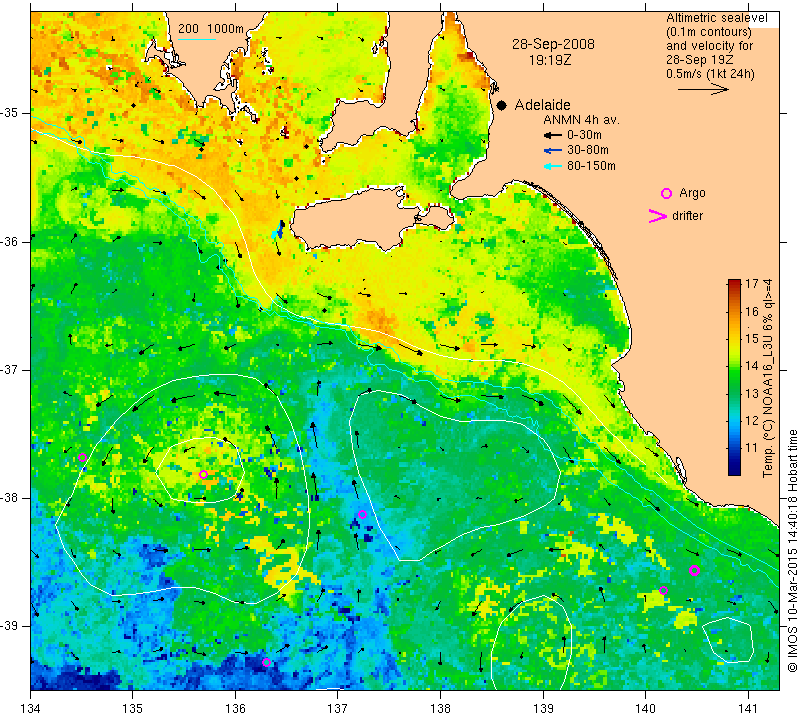Click the Argo marker near 136.3°E, 39.3°S
The width and height of the screenshot is (800, 720).
(266, 663)
